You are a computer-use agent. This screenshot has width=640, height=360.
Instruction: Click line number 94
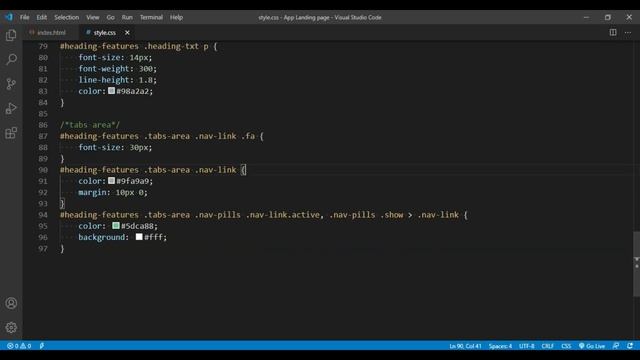(x=43, y=215)
